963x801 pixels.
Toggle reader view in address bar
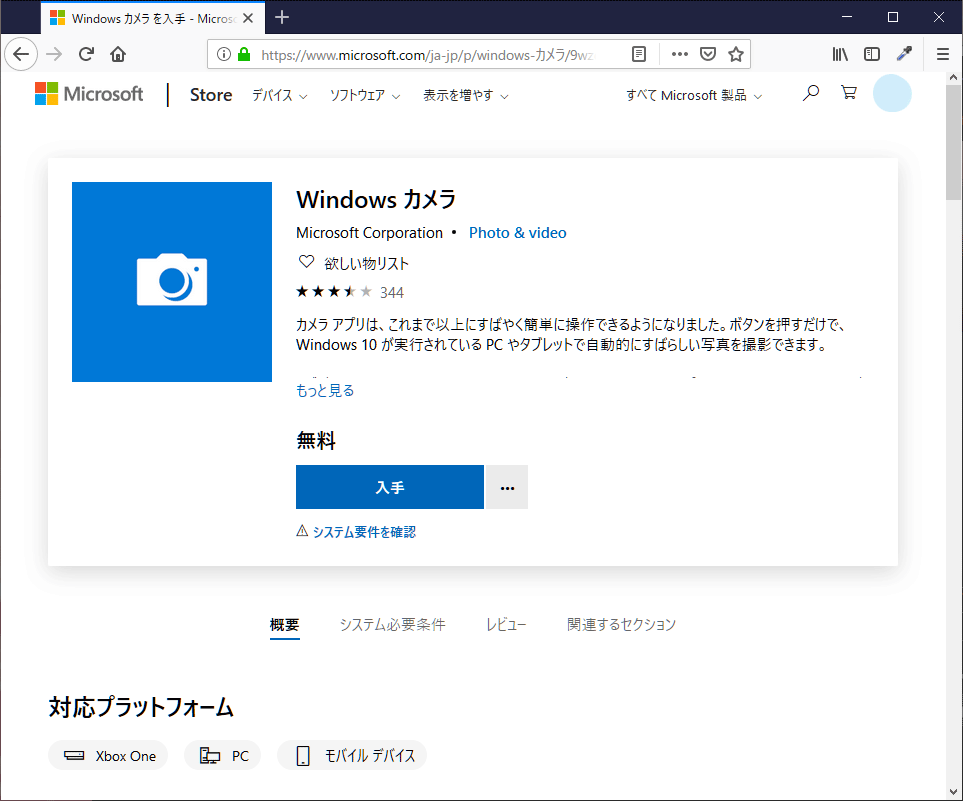click(639, 54)
